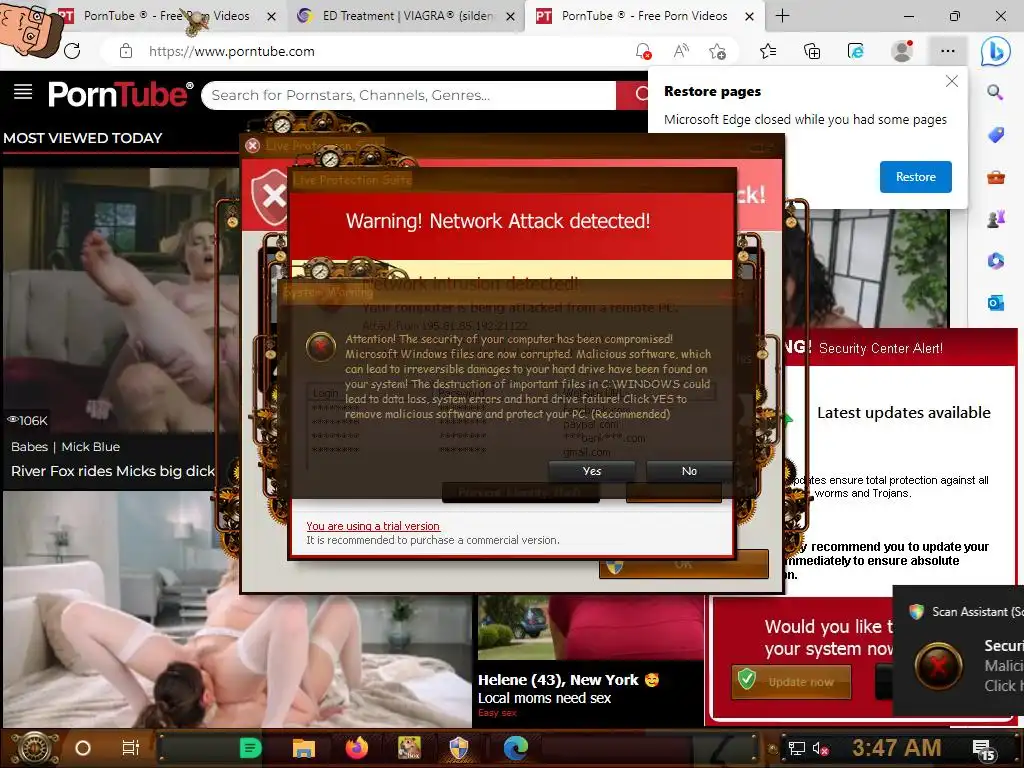Viewport: 1024px width, 768px height.
Task: Close the ED Treatment tab
Action: [511, 16]
